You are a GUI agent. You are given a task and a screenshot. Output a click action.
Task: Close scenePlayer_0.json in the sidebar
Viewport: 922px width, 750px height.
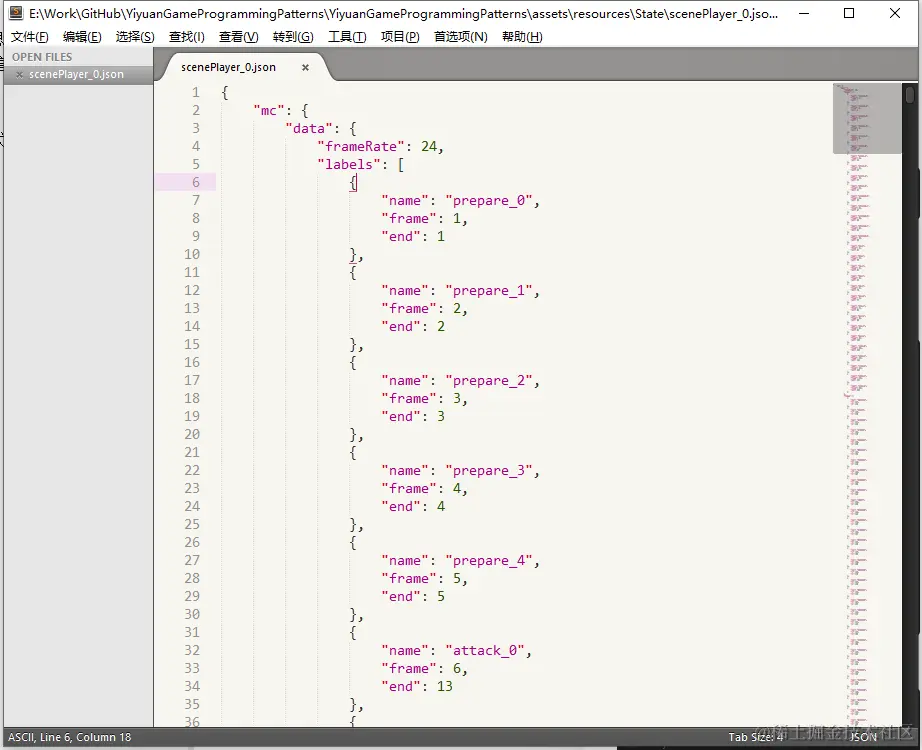[x=19, y=75]
